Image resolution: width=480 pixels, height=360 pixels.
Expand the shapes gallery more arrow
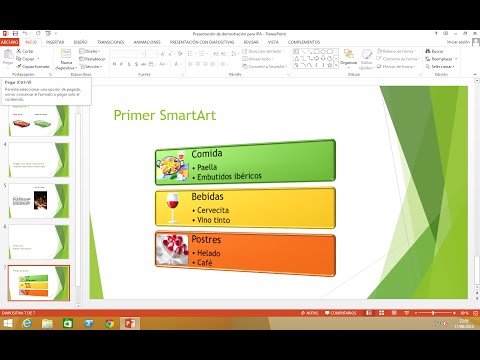pyautogui.click(x=336, y=66)
